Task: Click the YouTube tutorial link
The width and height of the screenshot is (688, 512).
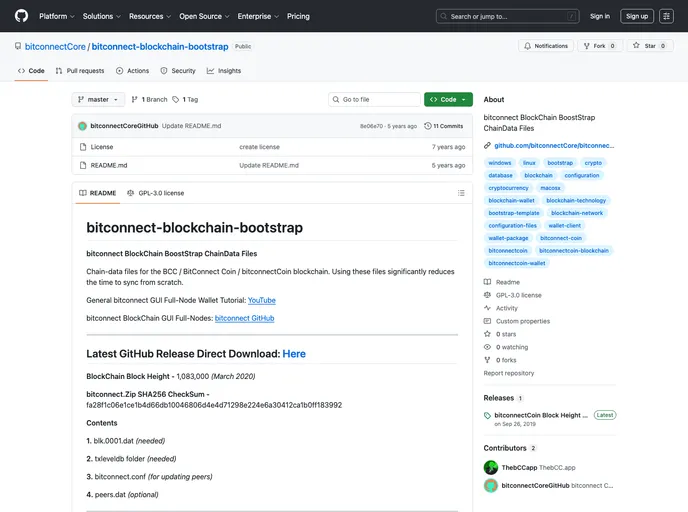Action: pyautogui.click(x=262, y=300)
